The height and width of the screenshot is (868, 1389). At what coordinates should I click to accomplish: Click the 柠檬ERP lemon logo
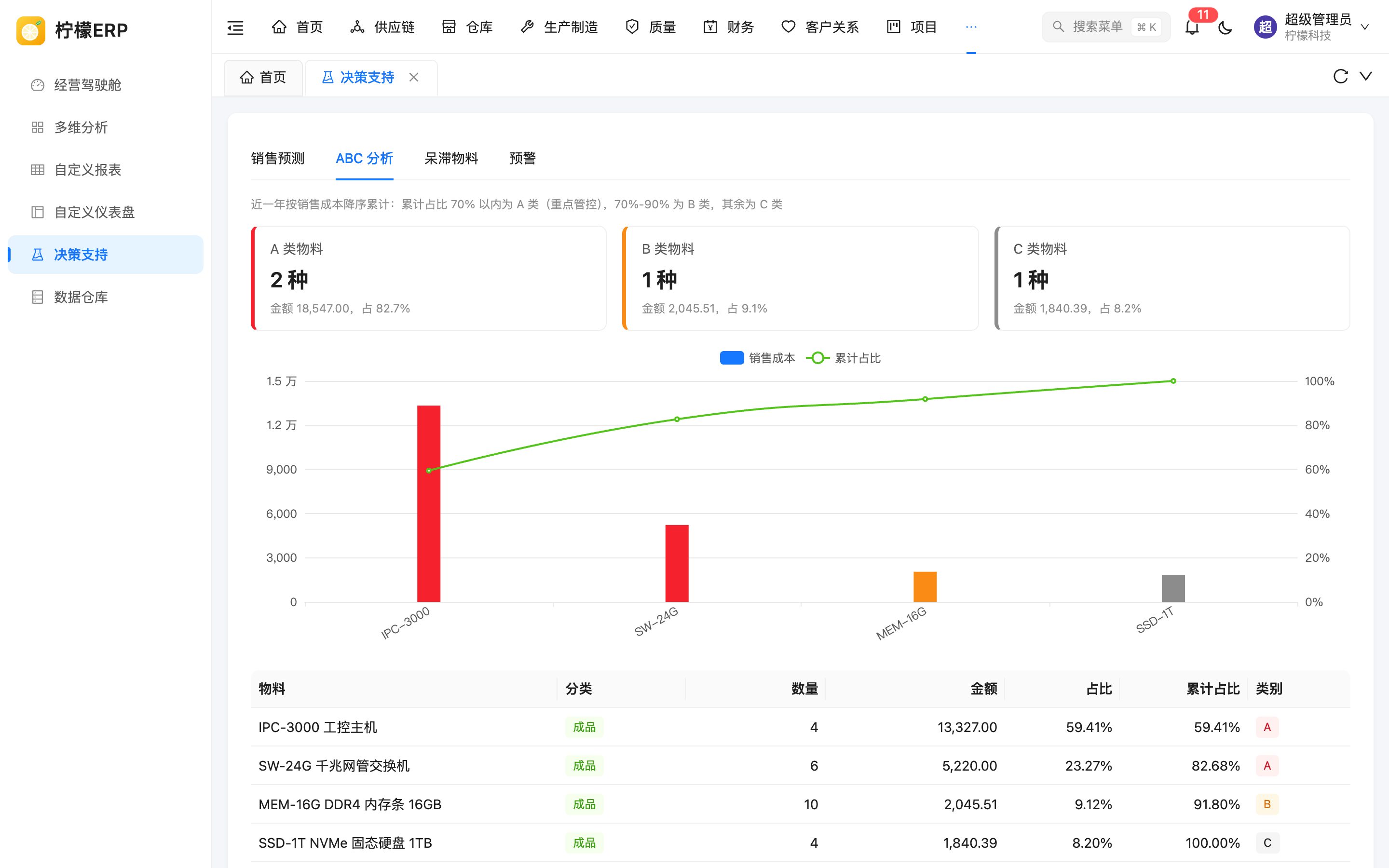click(x=31, y=30)
